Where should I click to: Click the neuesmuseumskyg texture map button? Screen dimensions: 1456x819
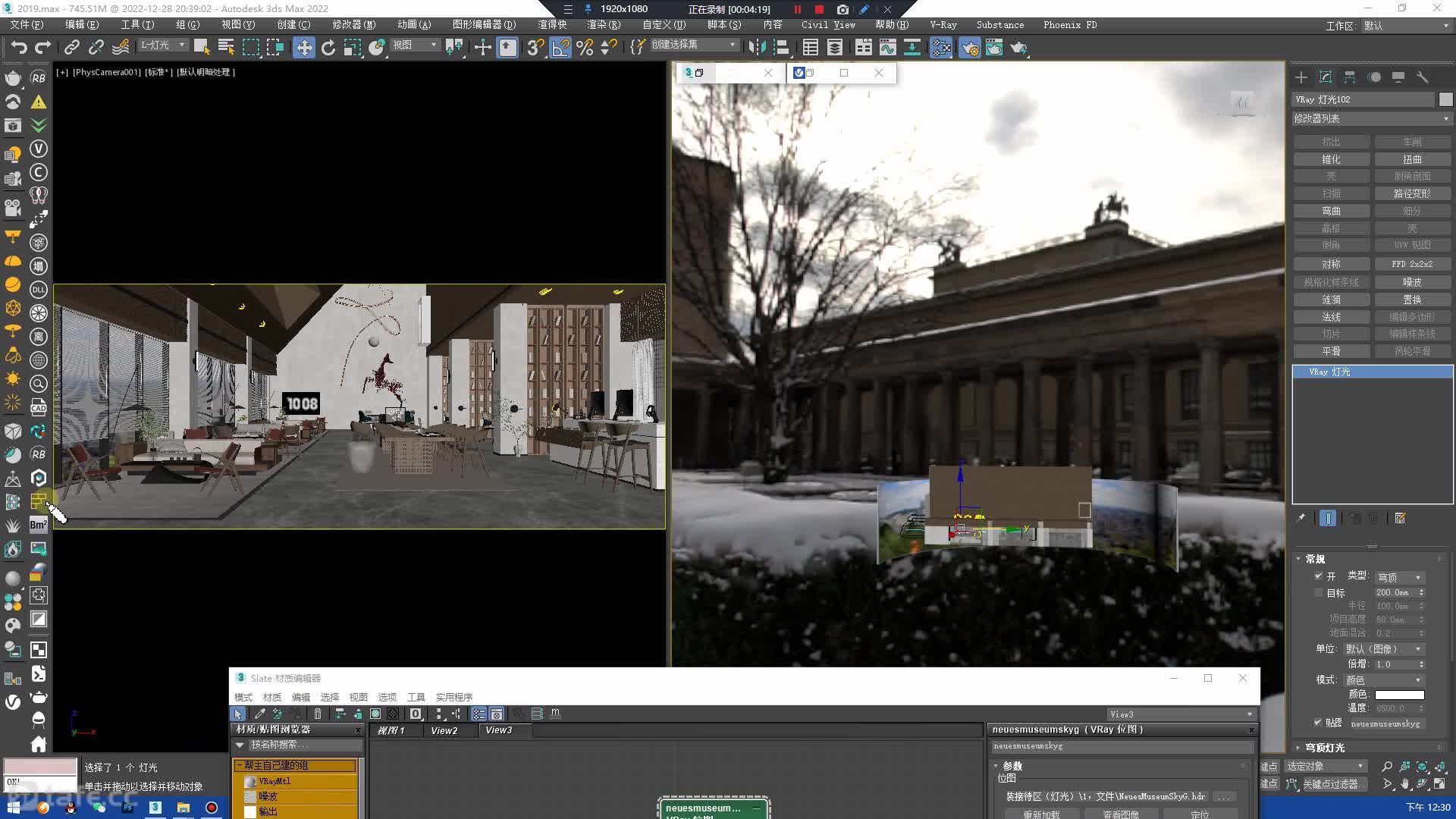[1386, 723]
